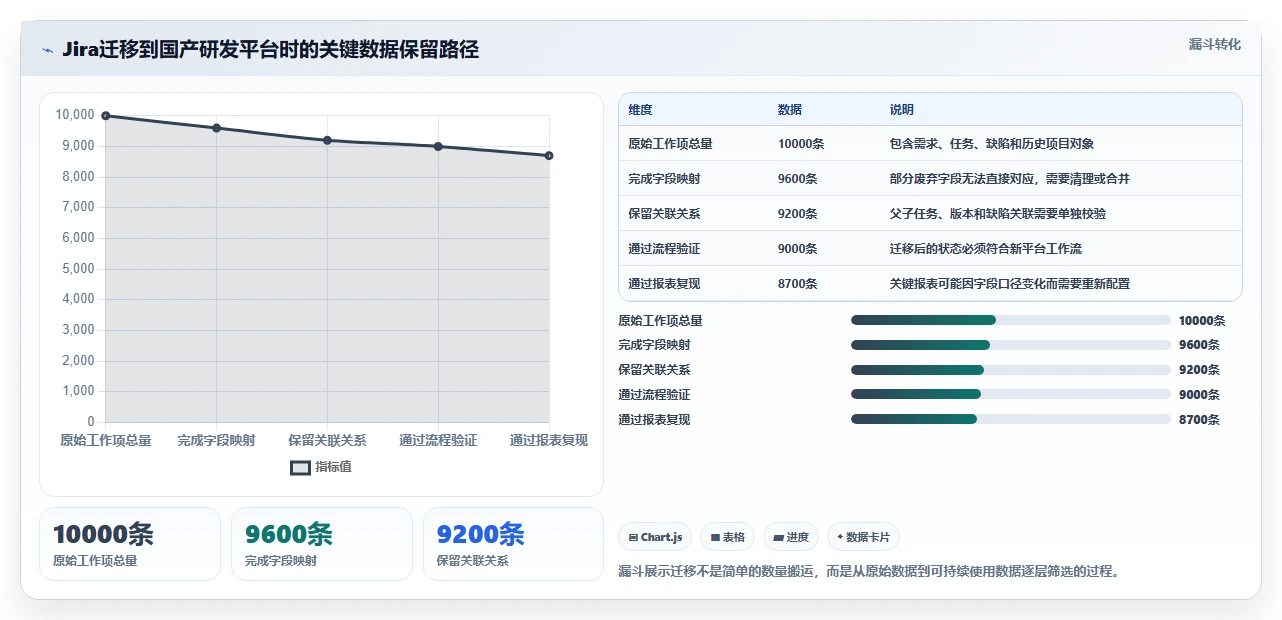Viewport: 1282px width, 620px height.
Task: Click the 8700条 value beside its progress bar
Action: pos(1199,420)
